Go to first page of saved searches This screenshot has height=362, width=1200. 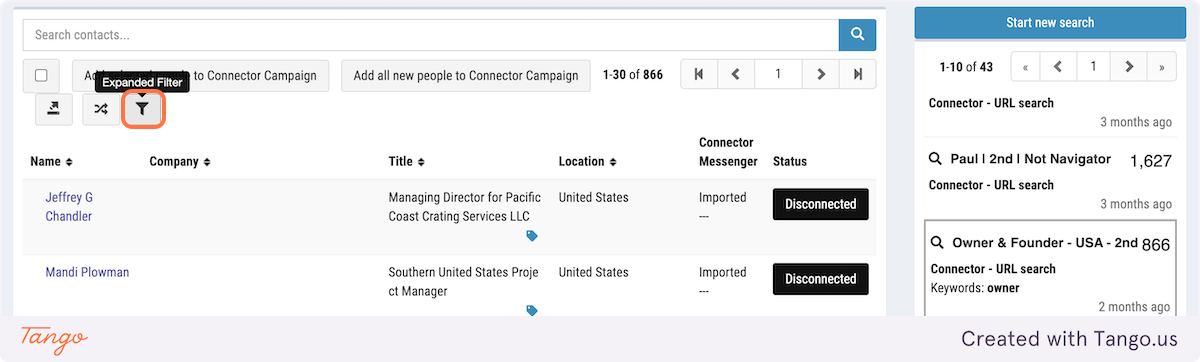[x=1025, y=67]
